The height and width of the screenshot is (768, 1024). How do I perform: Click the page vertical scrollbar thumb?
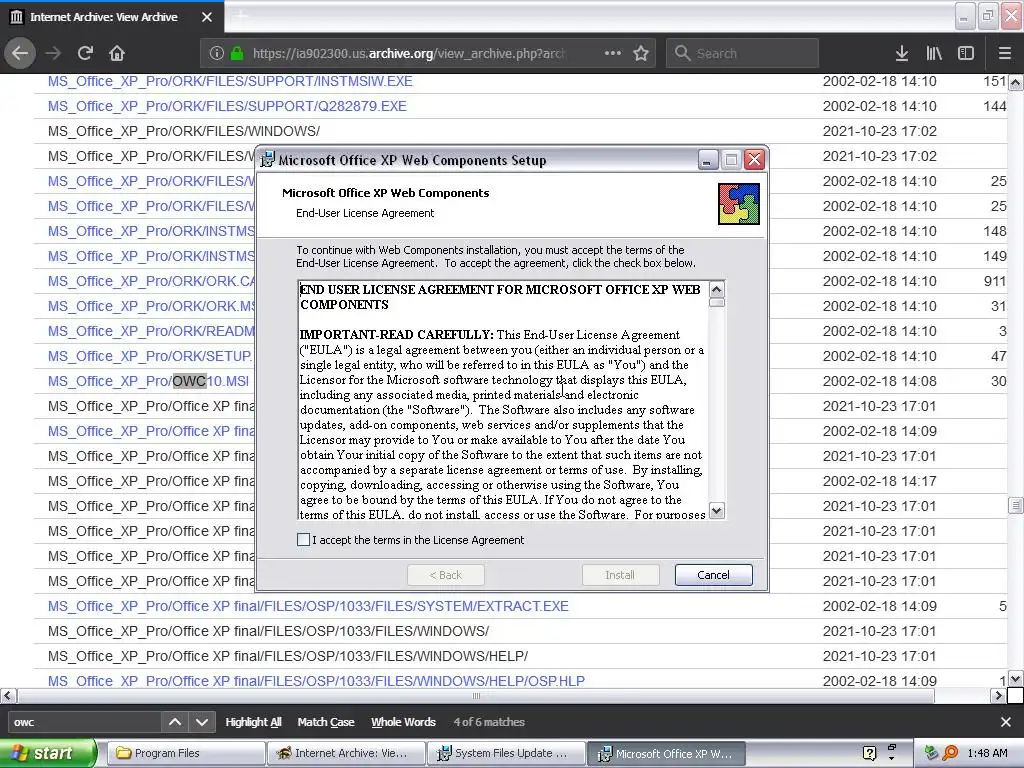click(1016, 505)
